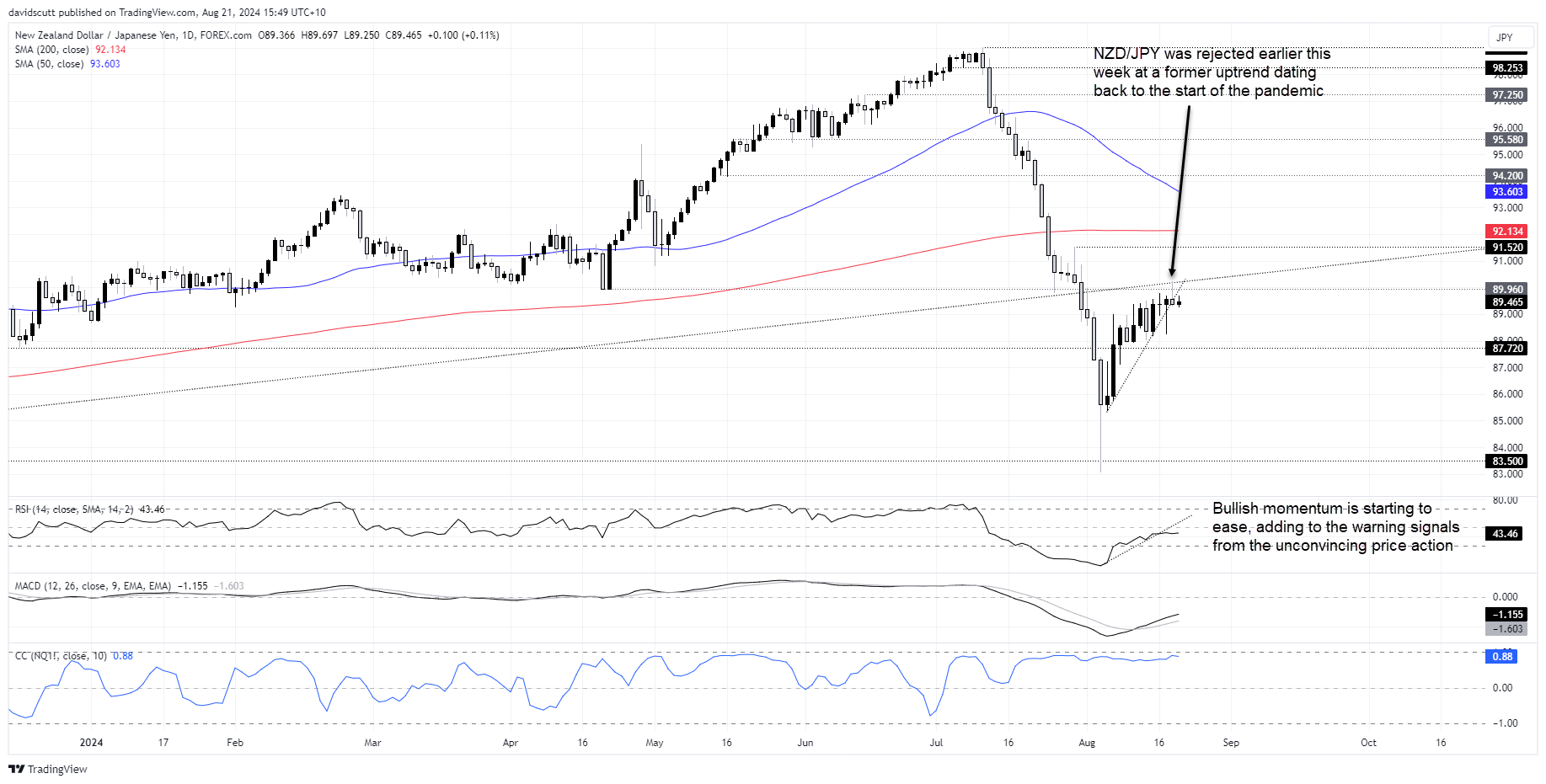Click the TradingView logo icon

(x=16, y=769)
